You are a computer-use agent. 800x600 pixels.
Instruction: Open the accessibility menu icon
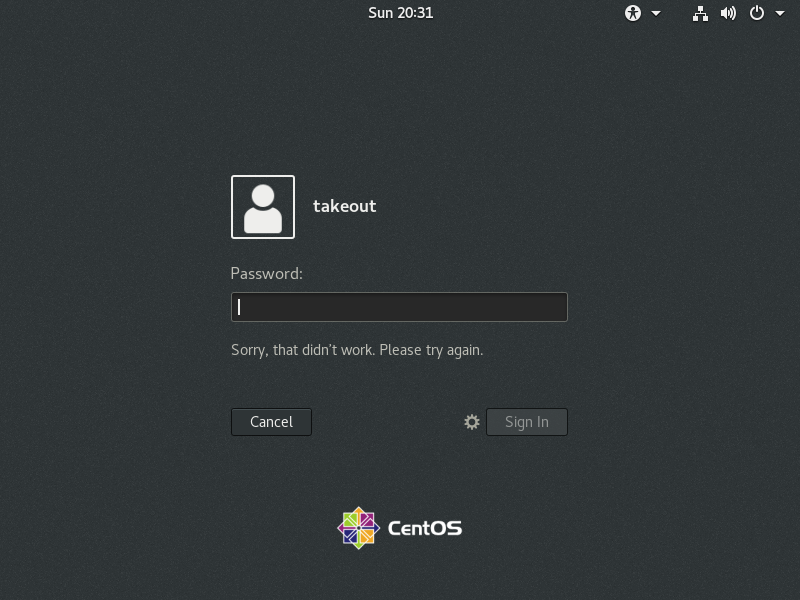pyautogui.click(x=633, y=13)
